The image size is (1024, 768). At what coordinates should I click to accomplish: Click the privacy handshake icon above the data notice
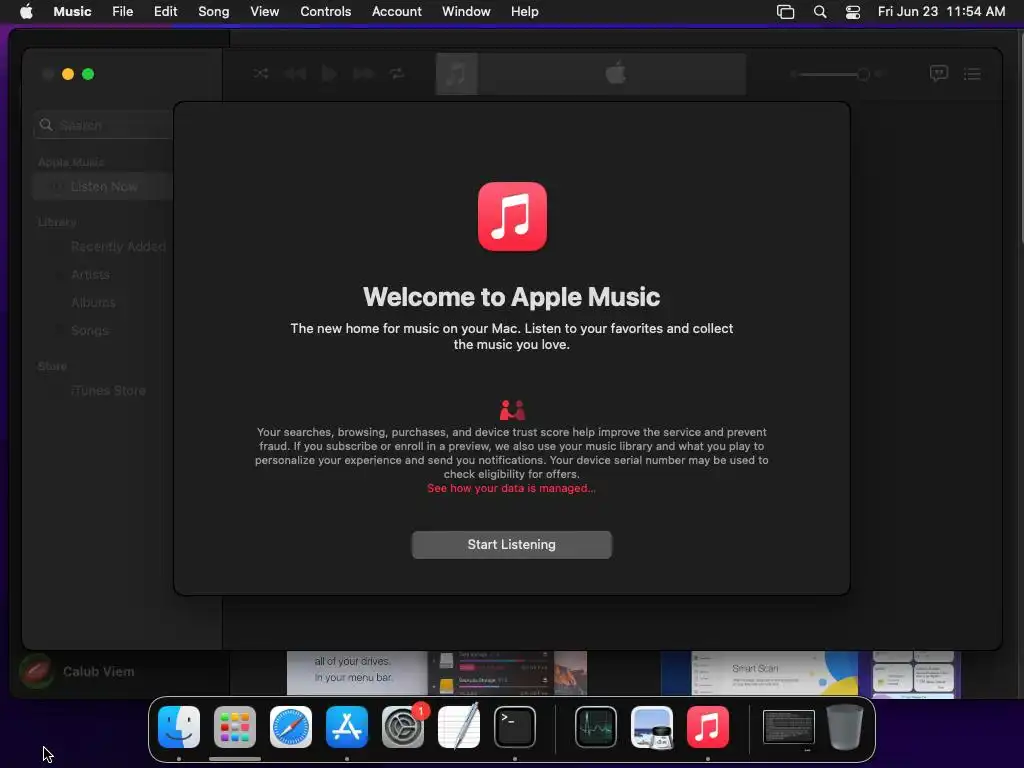(x=512, y=410)
